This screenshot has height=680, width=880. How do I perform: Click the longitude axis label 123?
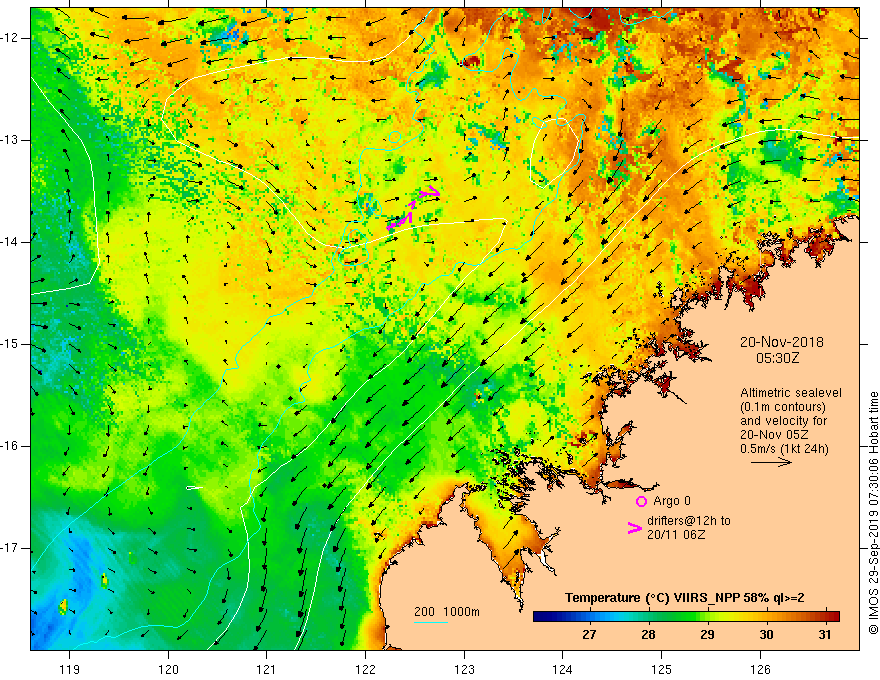464,670
